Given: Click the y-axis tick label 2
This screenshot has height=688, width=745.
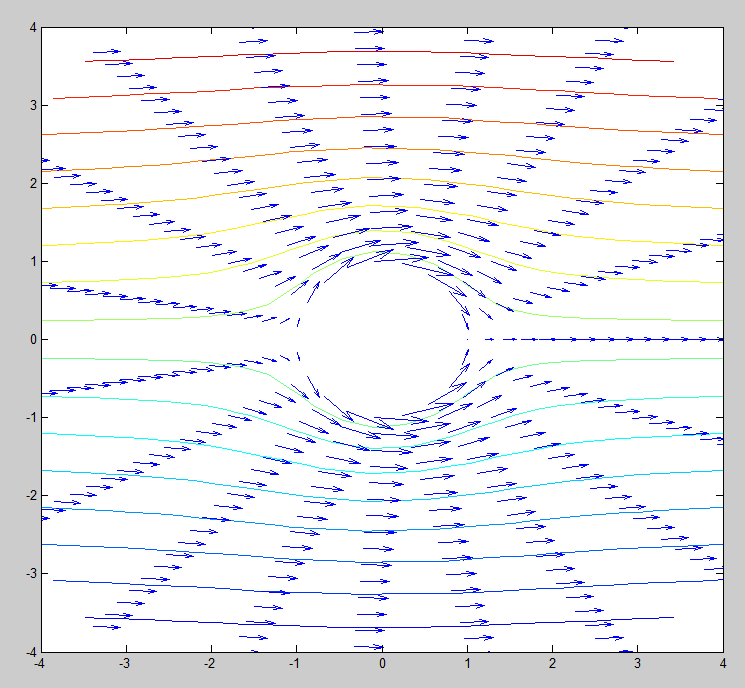Looking at the screenshot, I should pos(31,183).
